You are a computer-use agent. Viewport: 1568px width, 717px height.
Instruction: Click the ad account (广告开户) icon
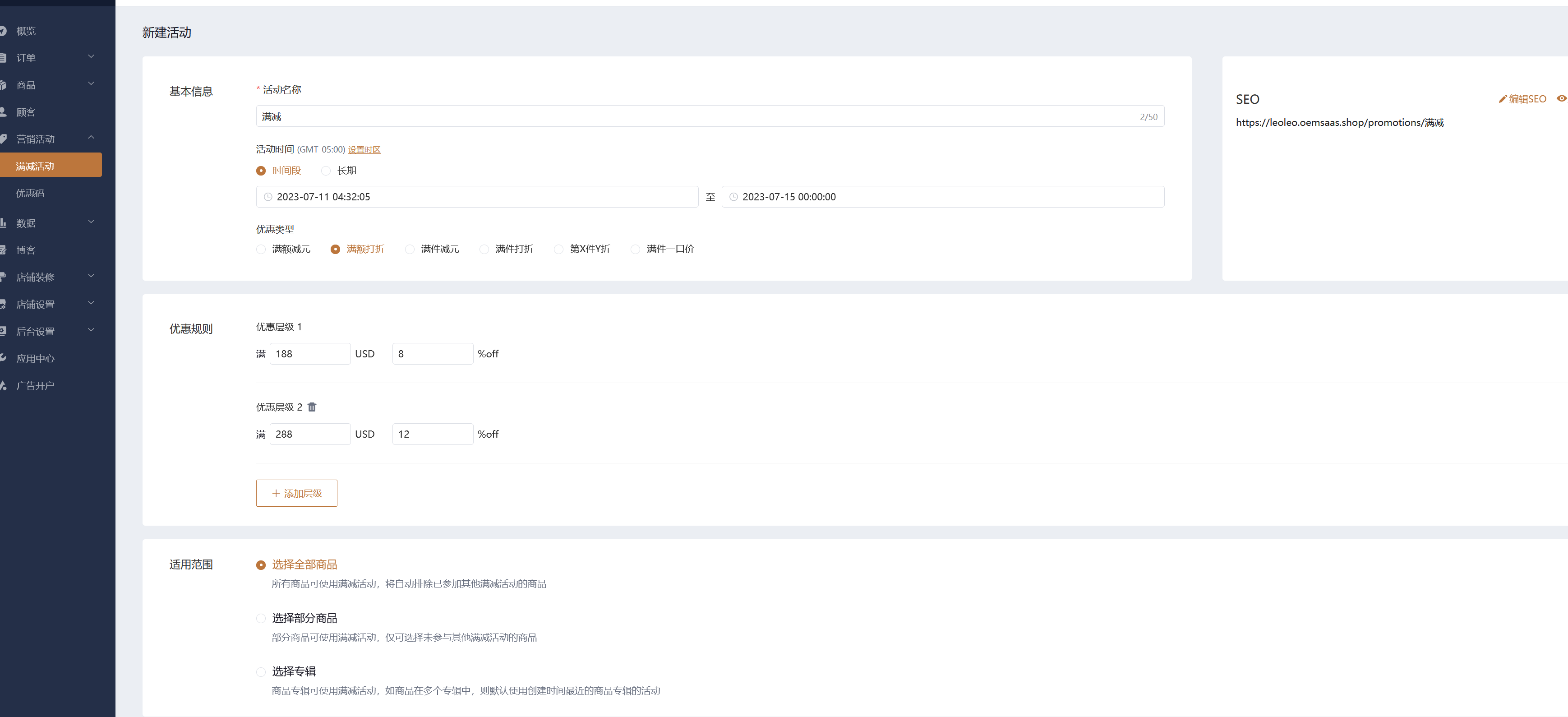2,385
